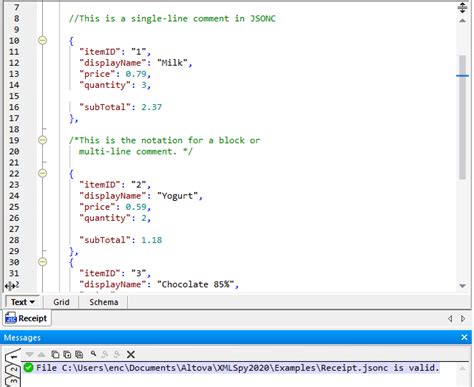Click the quantity value 3 on line 14

[144, 85]
